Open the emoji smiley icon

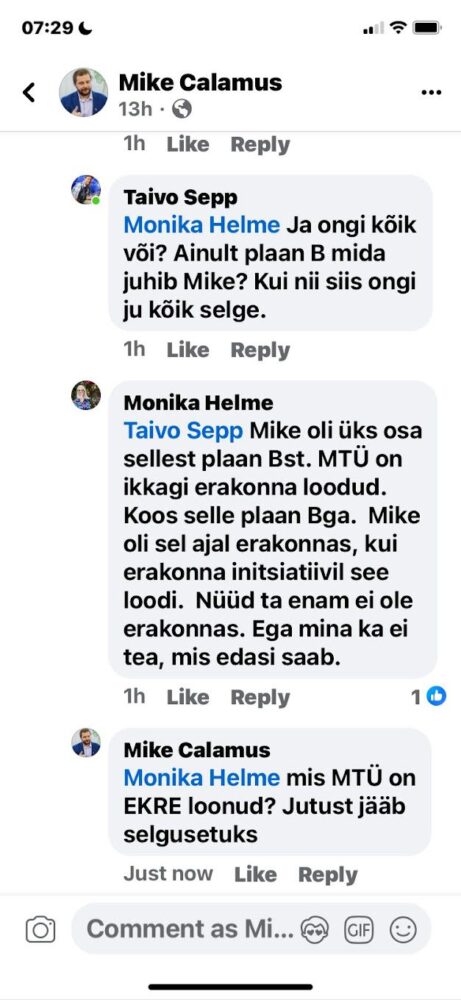click(403, 930)
